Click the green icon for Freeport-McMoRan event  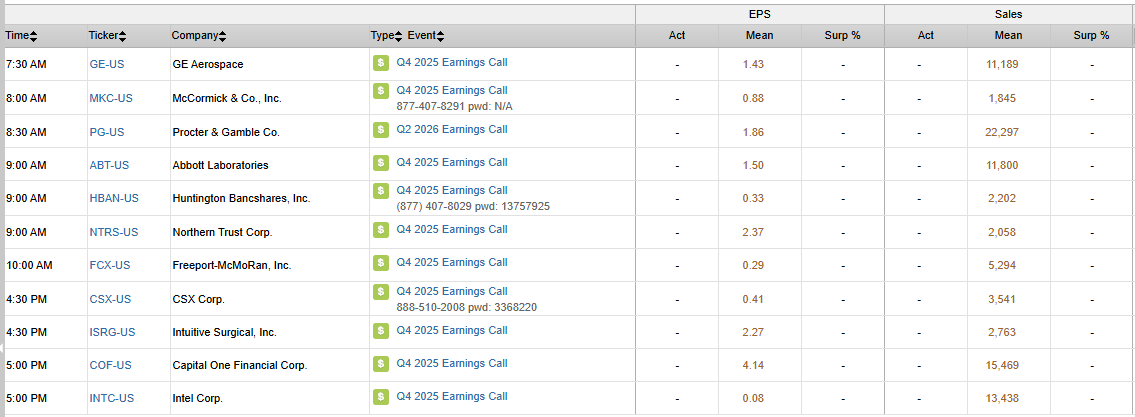[x=380, y=264]
